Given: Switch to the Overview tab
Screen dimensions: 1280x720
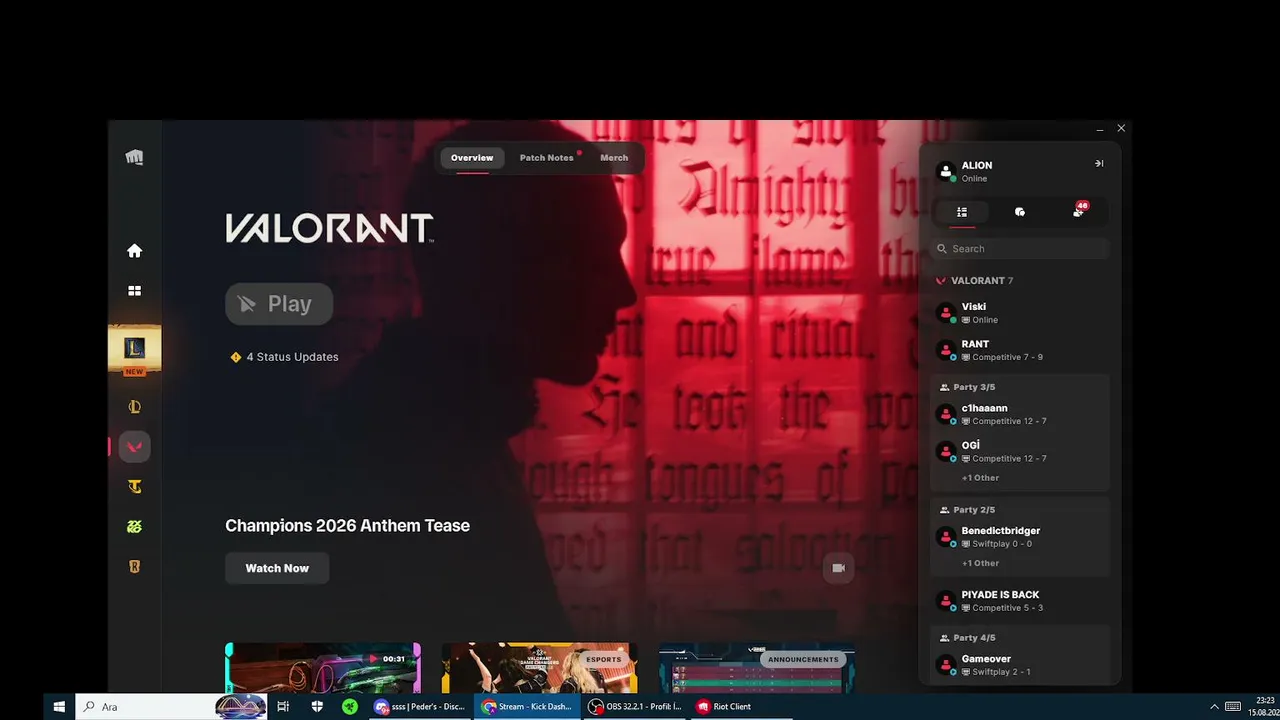Looking at the screenshot, I should pos(472,158).
